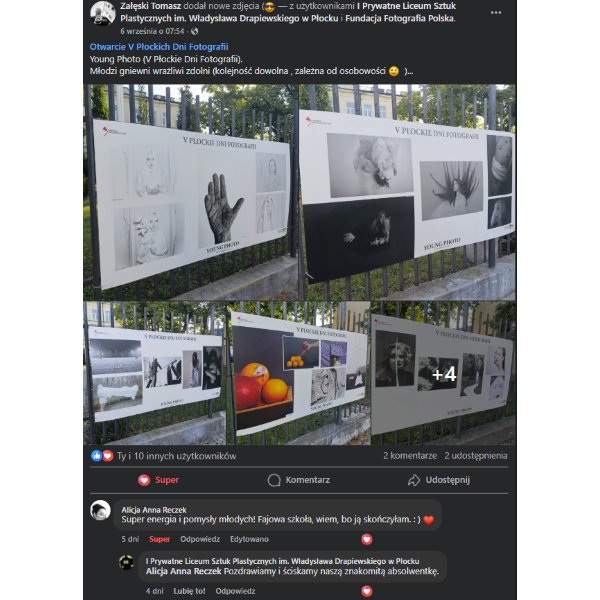
Task: Click the blue like reaction icon
Action: 96,456
